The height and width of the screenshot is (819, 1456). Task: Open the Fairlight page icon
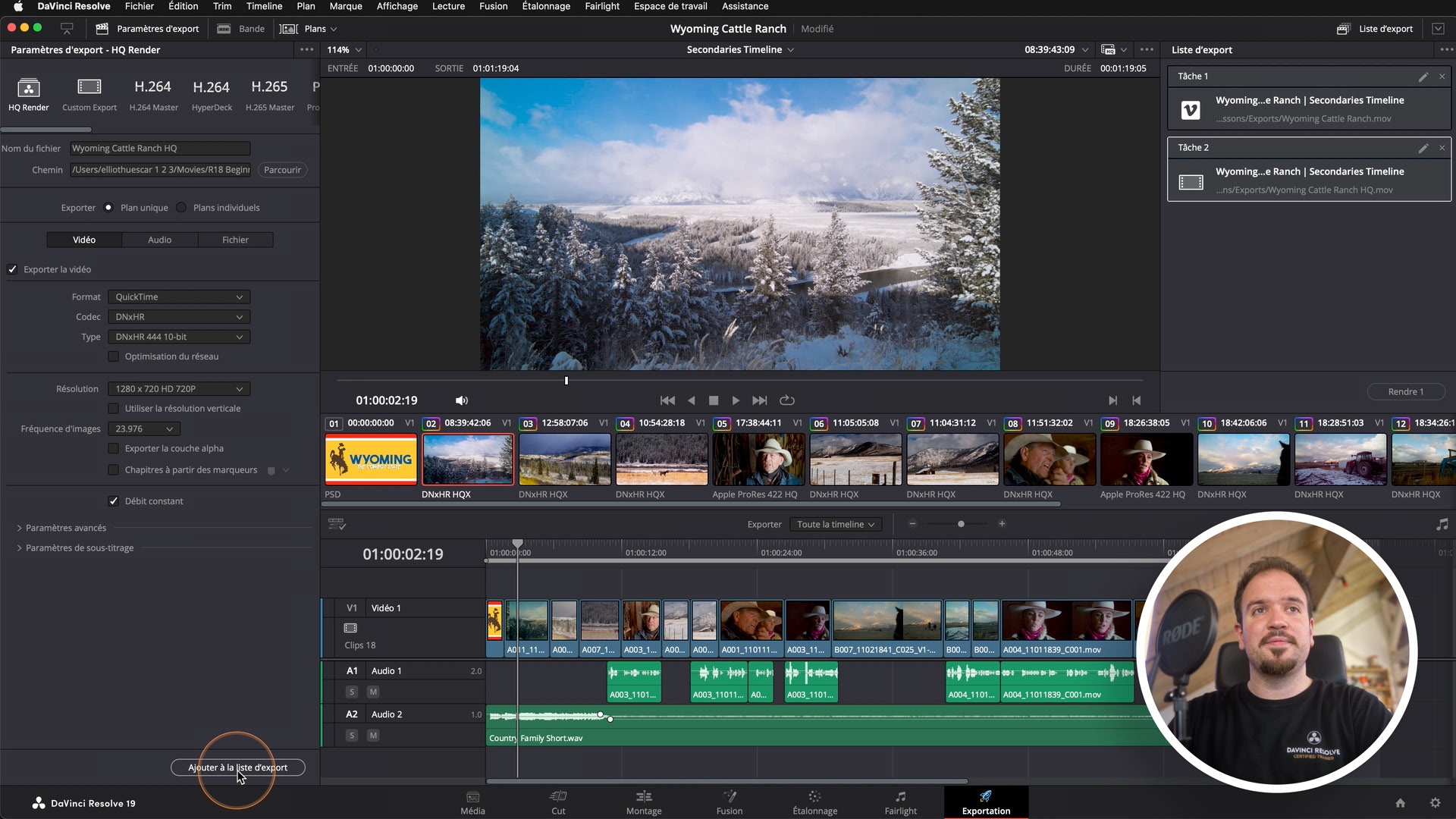900,797
